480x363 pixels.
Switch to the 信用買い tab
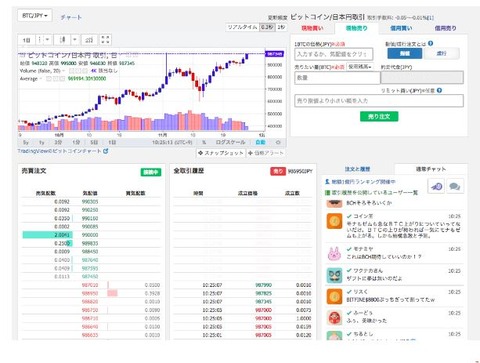click(401, 28)
